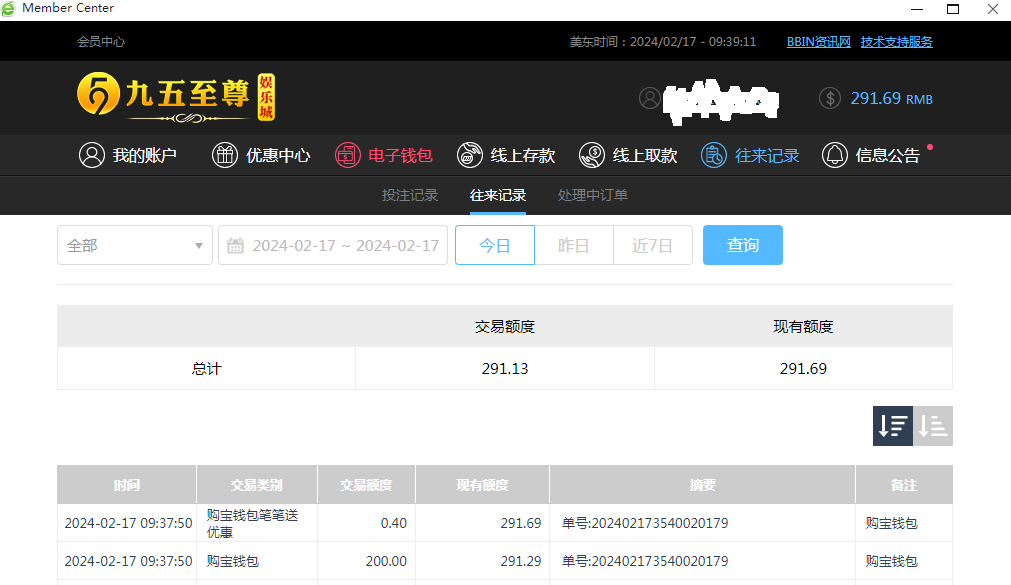Open 线上存款 menu
The width and height of the screenshot is (1011, 585).
(x=506, y=155)
